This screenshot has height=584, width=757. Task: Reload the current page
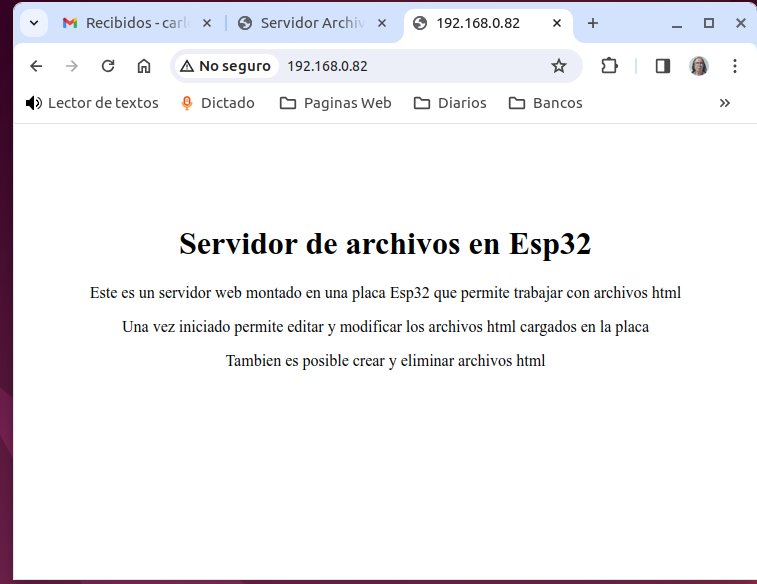click(108, 66)
